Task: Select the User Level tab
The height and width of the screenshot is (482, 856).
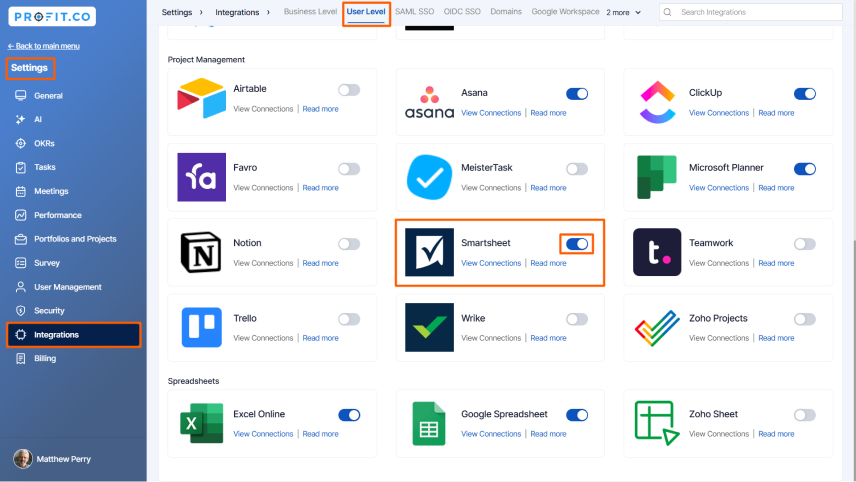Action: [x=366, y=11]
